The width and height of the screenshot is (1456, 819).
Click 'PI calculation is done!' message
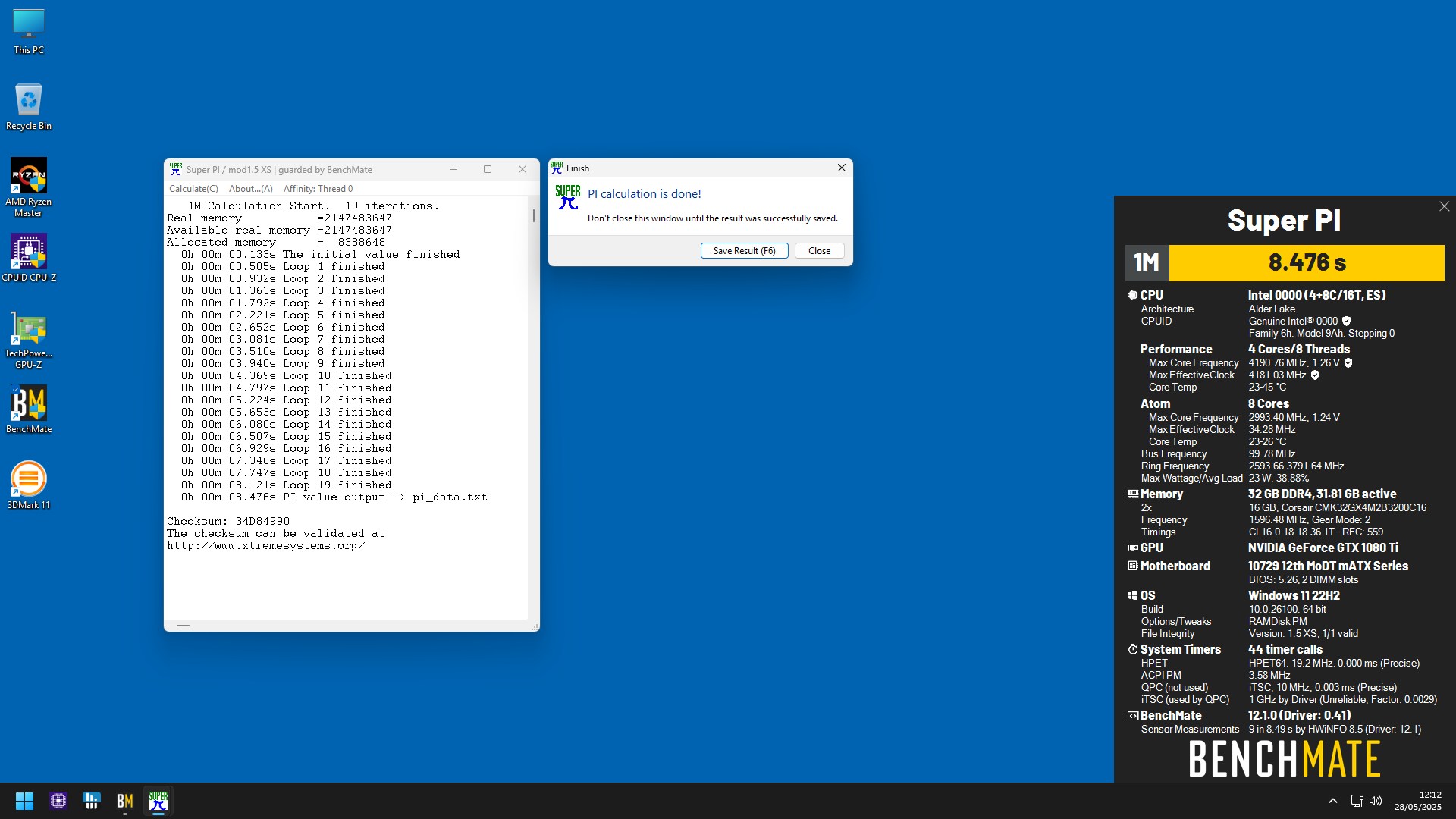tap(645, 194)
